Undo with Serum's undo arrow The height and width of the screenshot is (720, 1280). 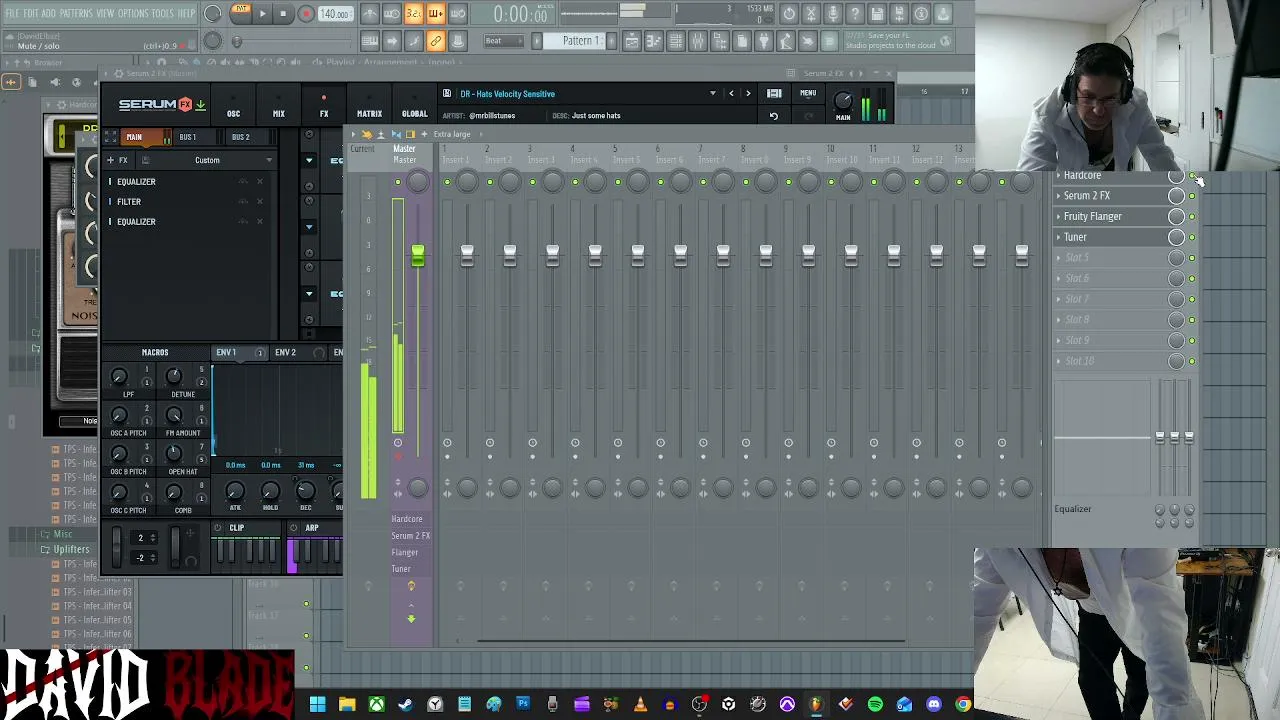click(x=773, y=116)
